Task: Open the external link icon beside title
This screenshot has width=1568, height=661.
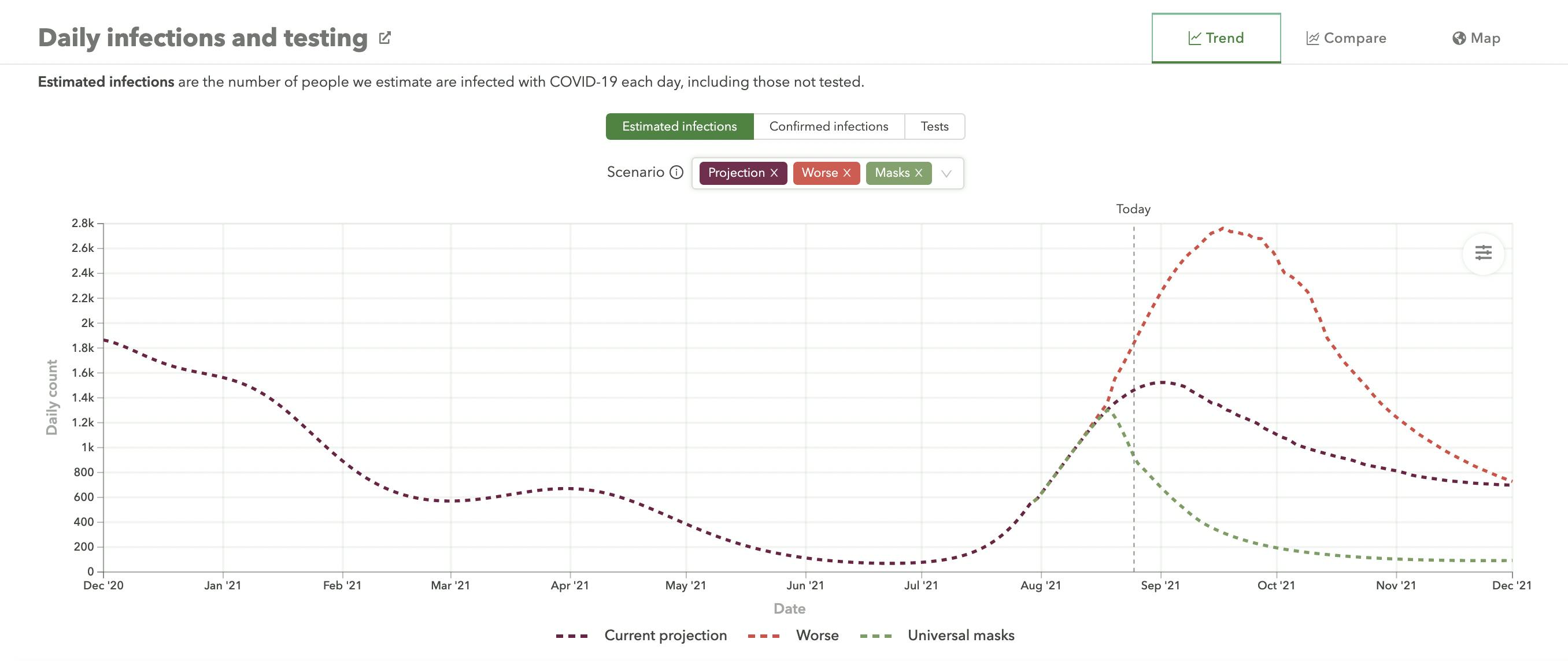Action: [x=384, y=38]
